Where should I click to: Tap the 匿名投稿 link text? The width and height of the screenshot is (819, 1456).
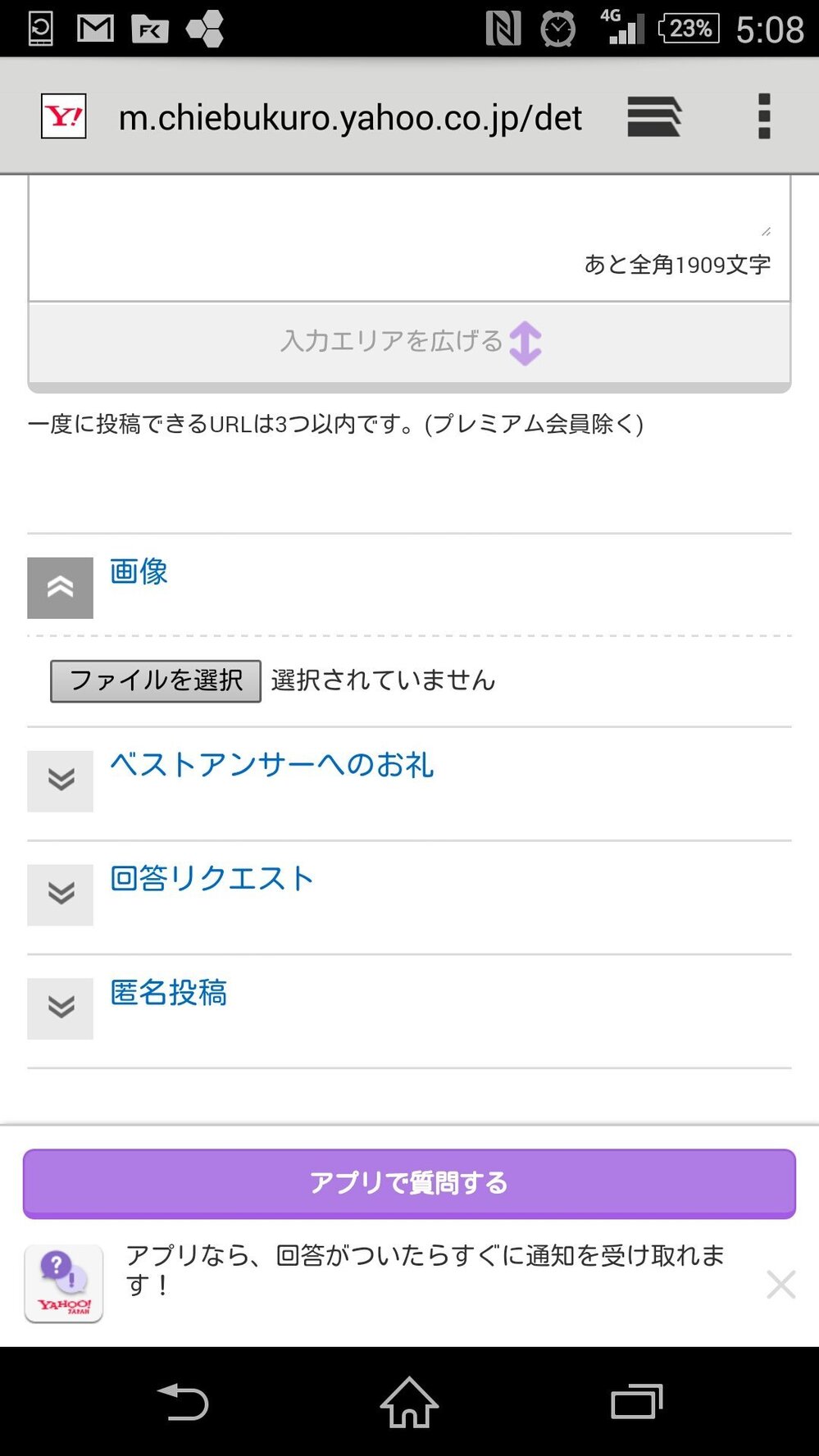[x=168, y=992]
